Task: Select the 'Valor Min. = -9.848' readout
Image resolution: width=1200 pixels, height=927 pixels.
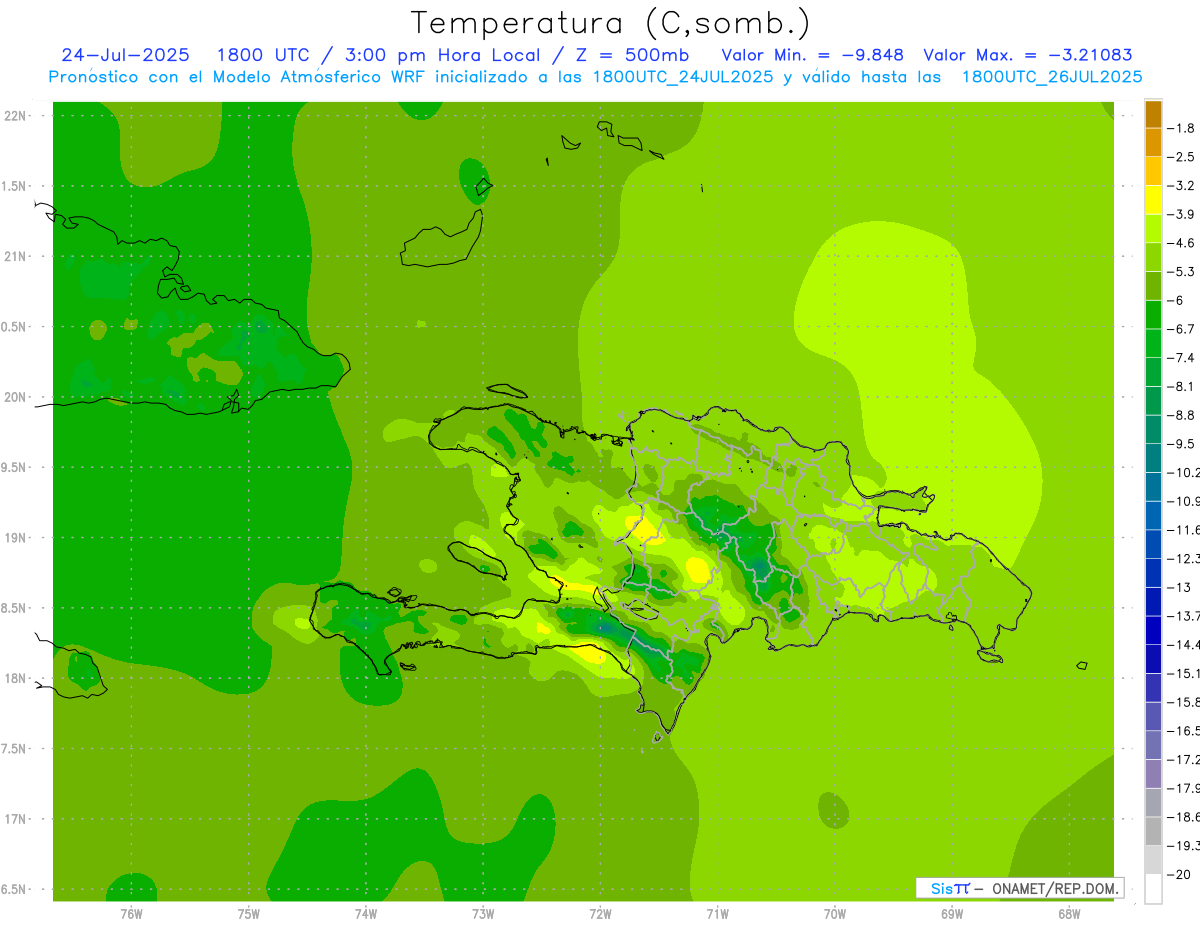Action: (x=812, y=55)
